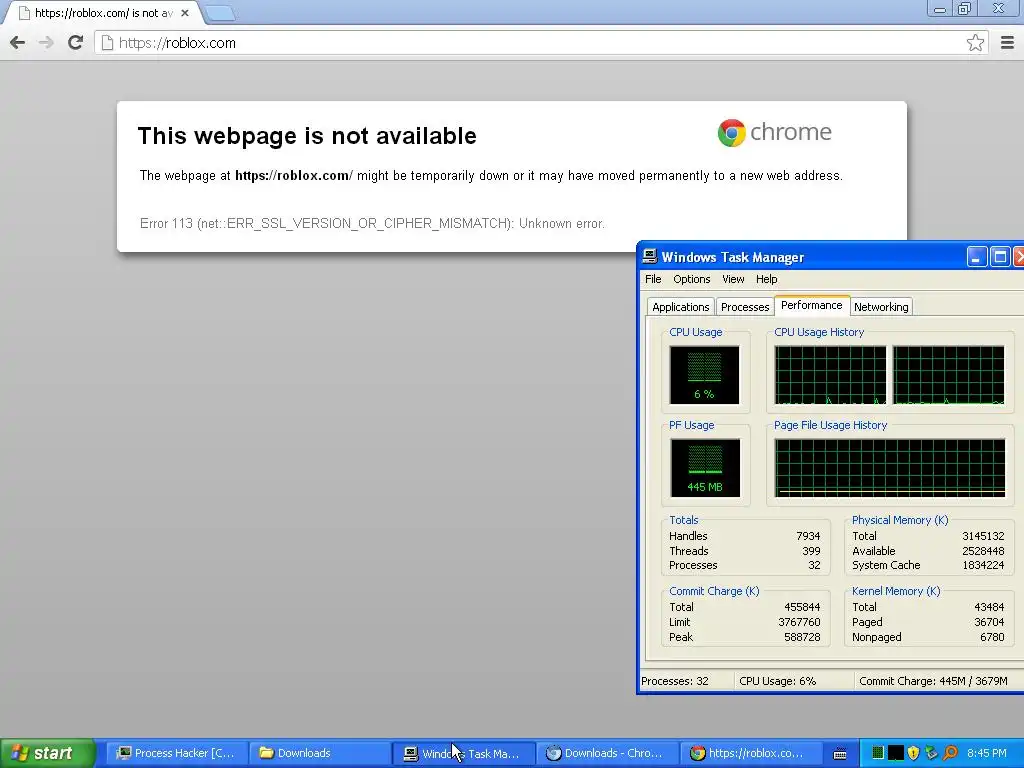The width and height of the screenshot is (1024, 768).
Task: Click Physical Memory Available value 2528448
Action: pos(983,551)
